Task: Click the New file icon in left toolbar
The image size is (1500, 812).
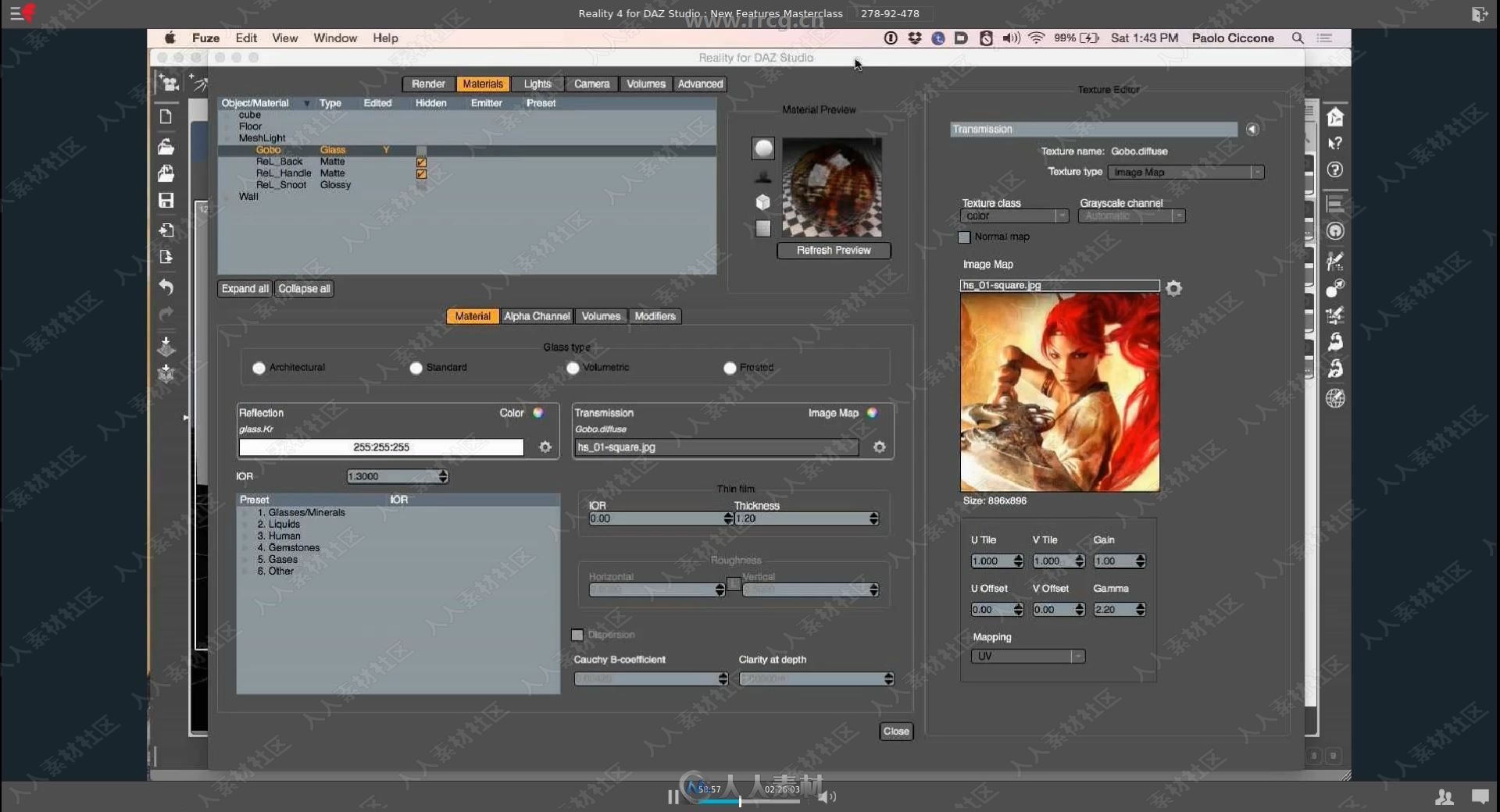Action: click(166, 116)
